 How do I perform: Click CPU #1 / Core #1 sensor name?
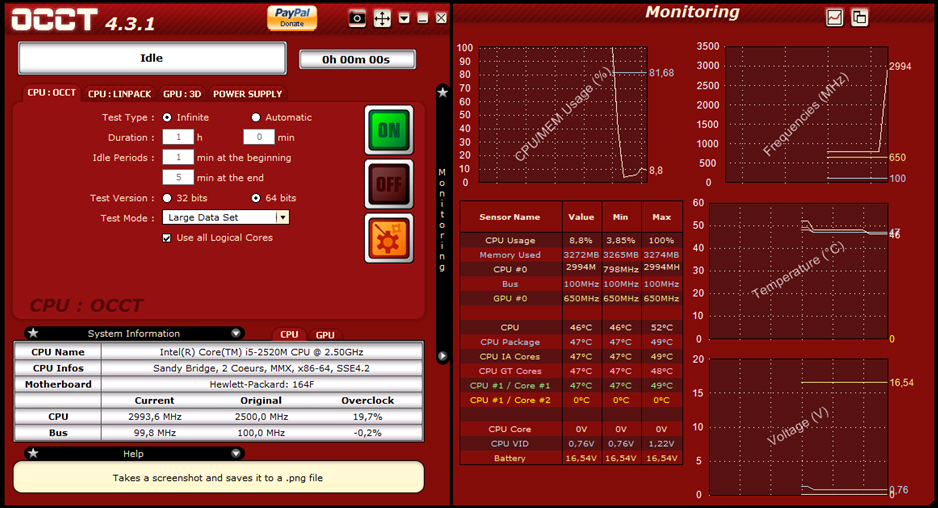click(510, 386)
